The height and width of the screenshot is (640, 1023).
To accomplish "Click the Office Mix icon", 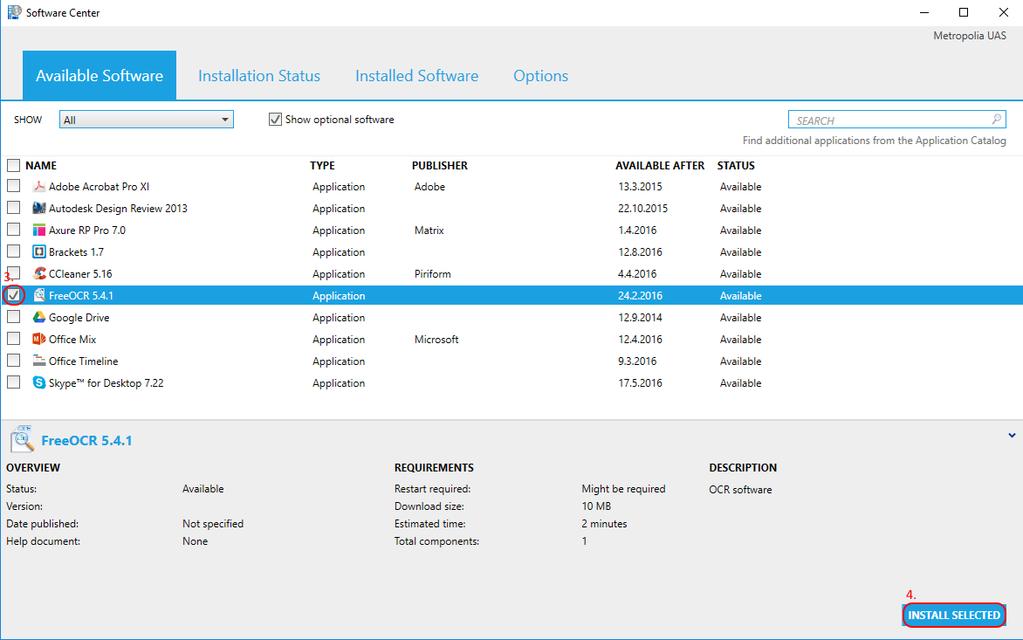I will click(39, 339).
